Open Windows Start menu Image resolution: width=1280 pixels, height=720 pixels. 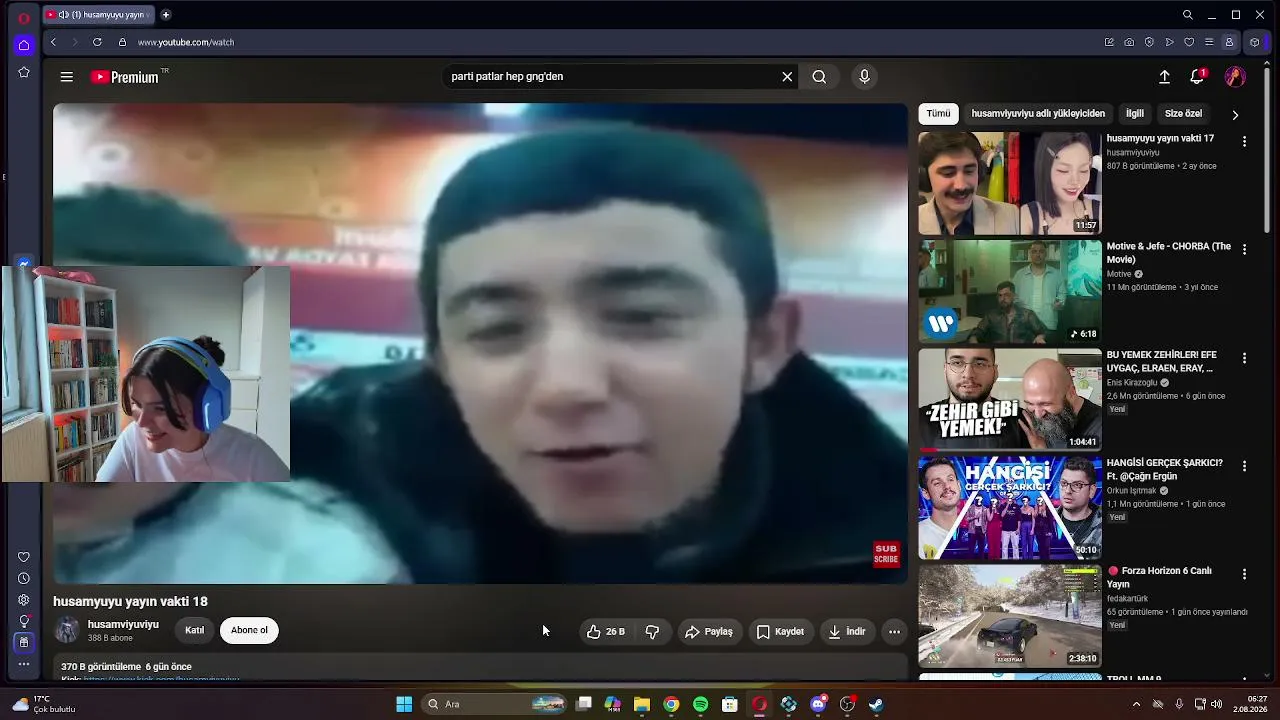(404, 704)
